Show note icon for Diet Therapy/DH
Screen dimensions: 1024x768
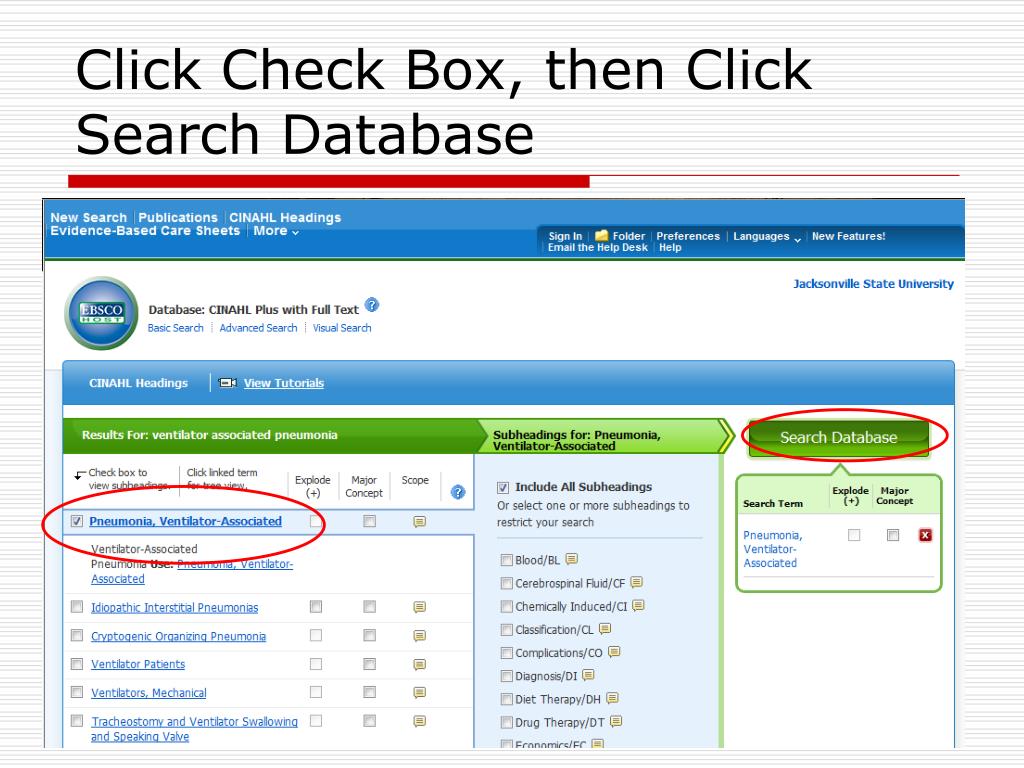tap(612, 699)
